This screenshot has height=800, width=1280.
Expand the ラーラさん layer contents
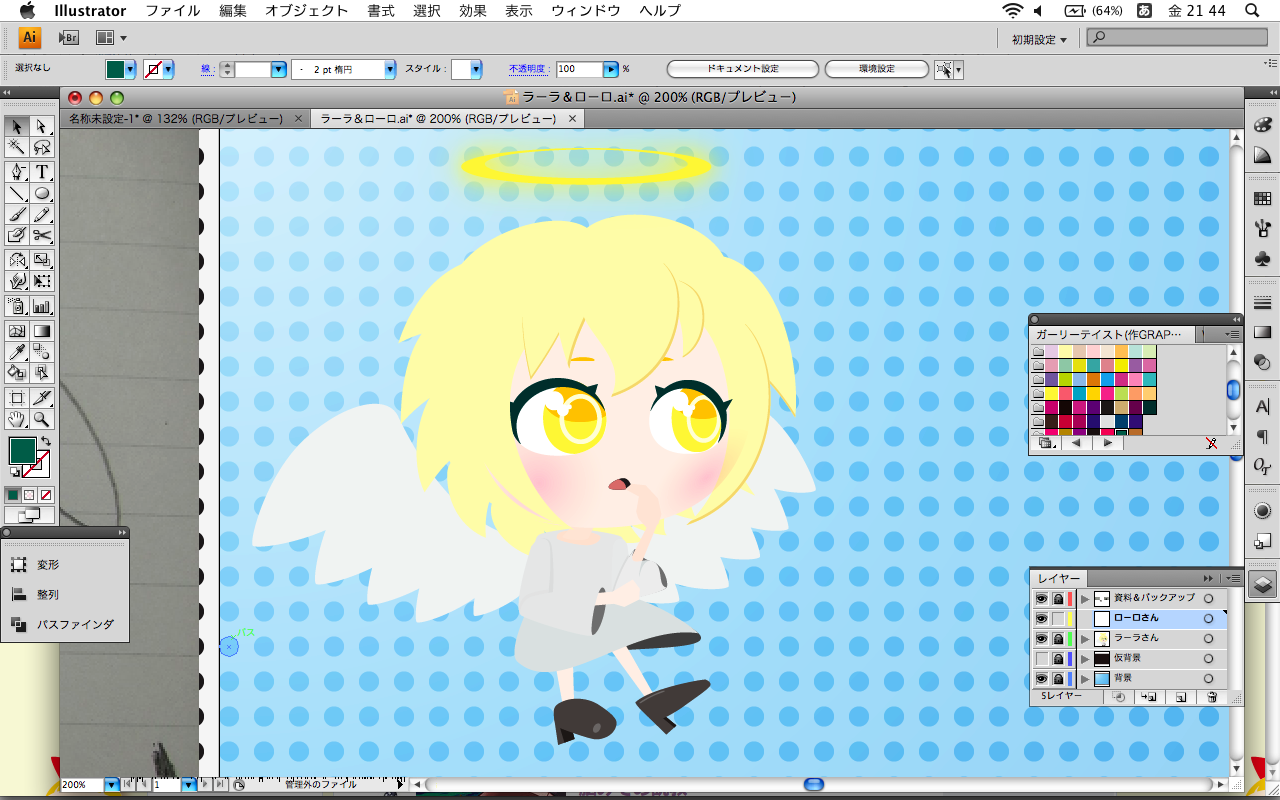click(x=1084, y=638)
